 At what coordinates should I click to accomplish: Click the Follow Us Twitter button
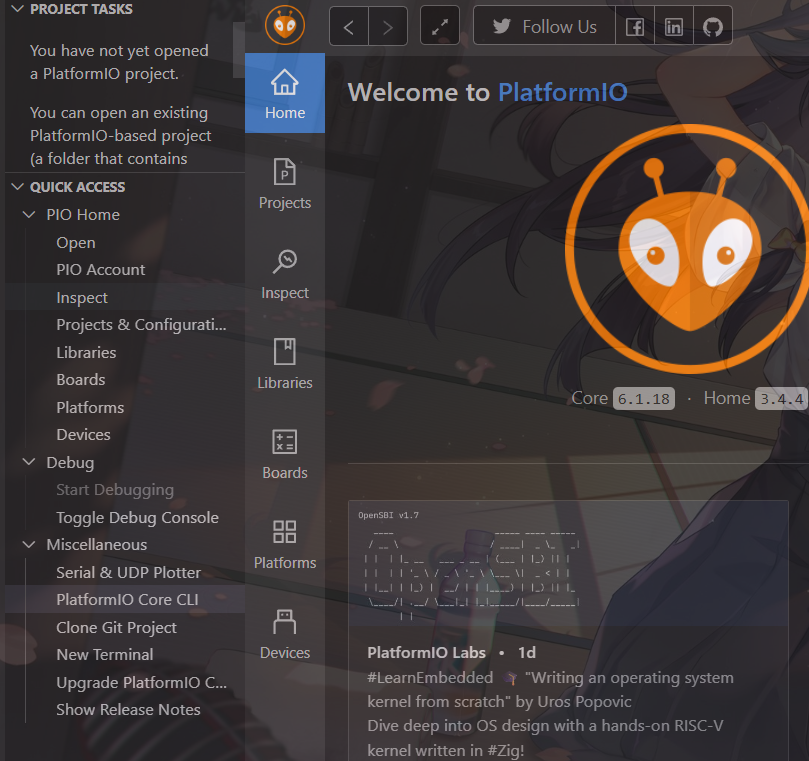544,26
